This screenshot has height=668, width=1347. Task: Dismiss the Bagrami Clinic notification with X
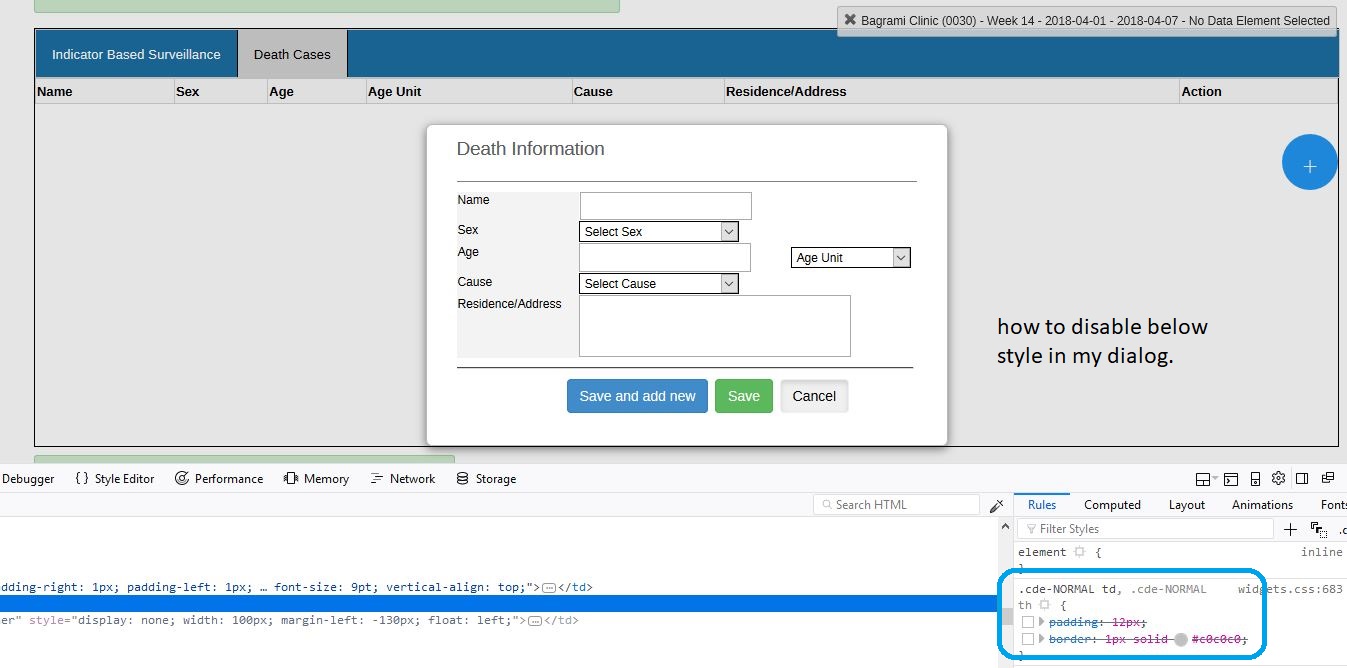[x=850, y=20]
